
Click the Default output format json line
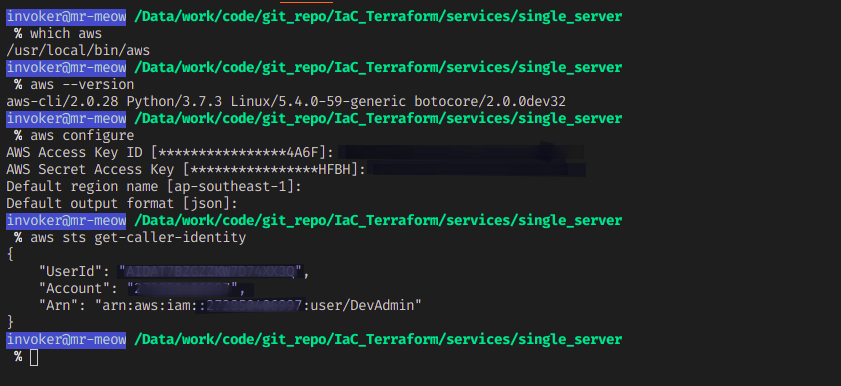[122, 204]
